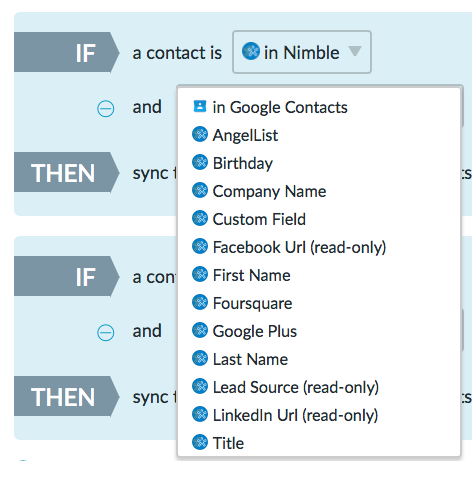Click the Nimble icon next to Company Name
Viewport: 472px width, 502px height.
tap(200, 190)
